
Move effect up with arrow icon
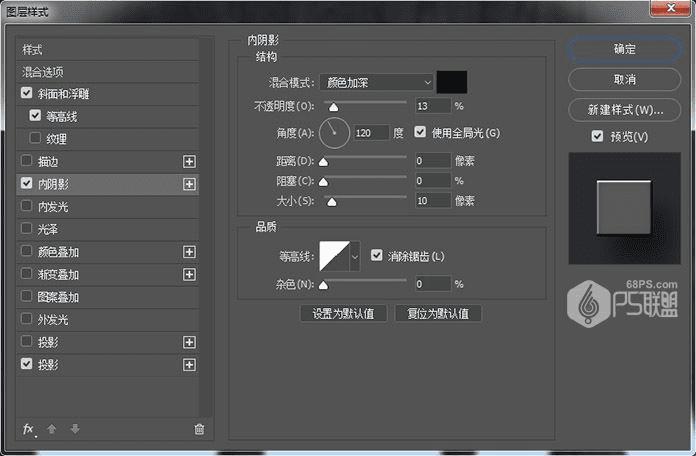click(51, 429)
